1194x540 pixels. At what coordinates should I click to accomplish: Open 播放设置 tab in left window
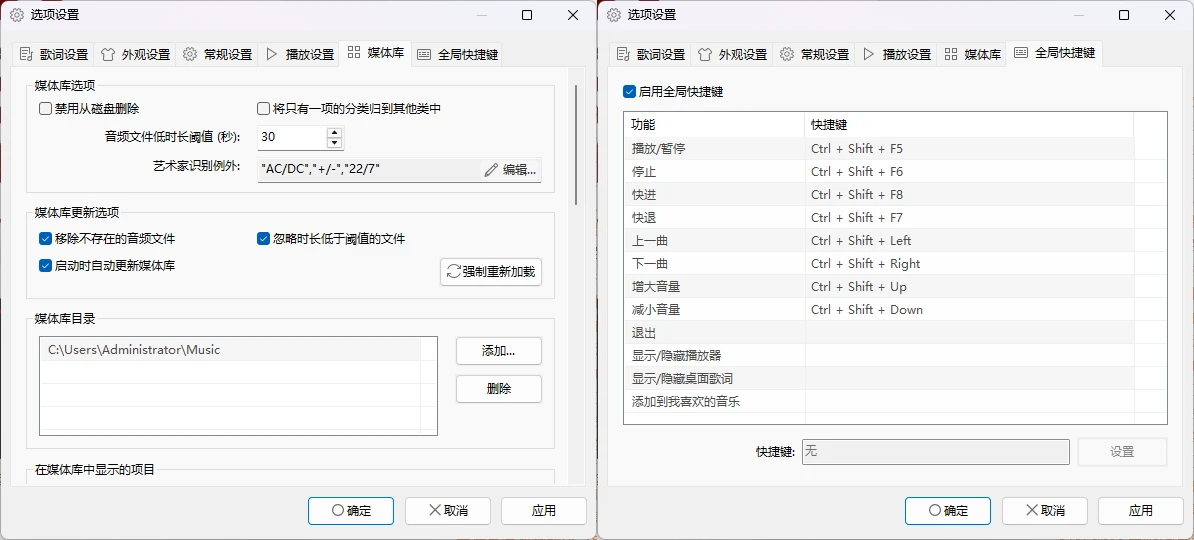pos(298,54)
